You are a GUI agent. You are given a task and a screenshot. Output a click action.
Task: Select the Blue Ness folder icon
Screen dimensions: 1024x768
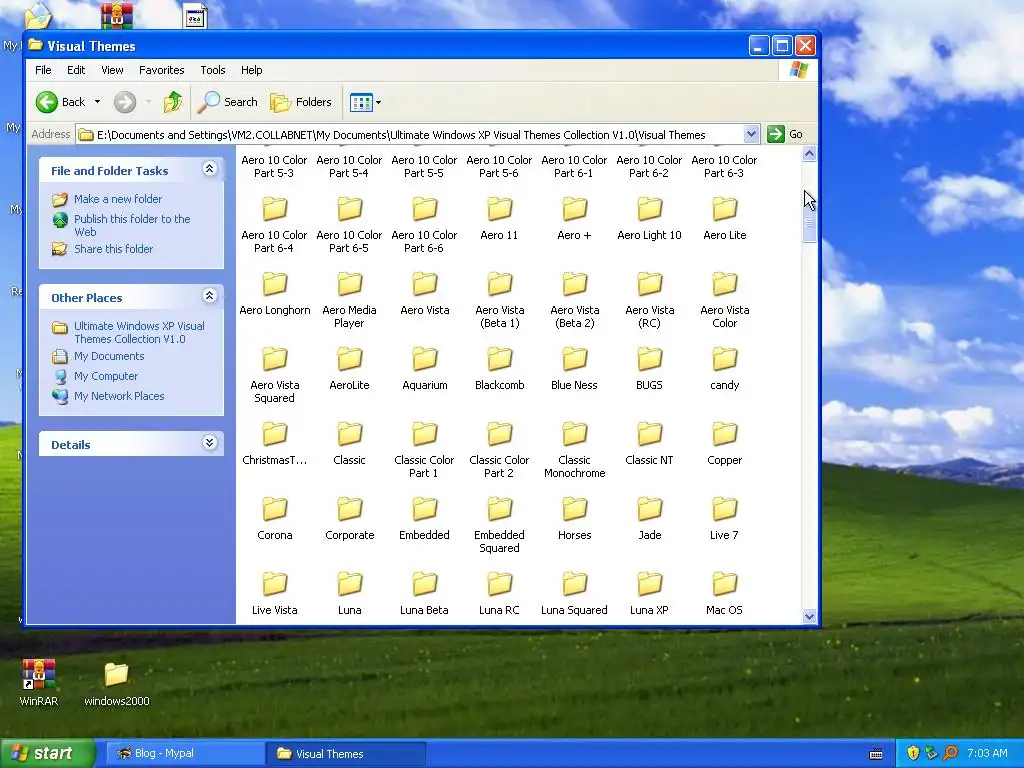point(575,359)
